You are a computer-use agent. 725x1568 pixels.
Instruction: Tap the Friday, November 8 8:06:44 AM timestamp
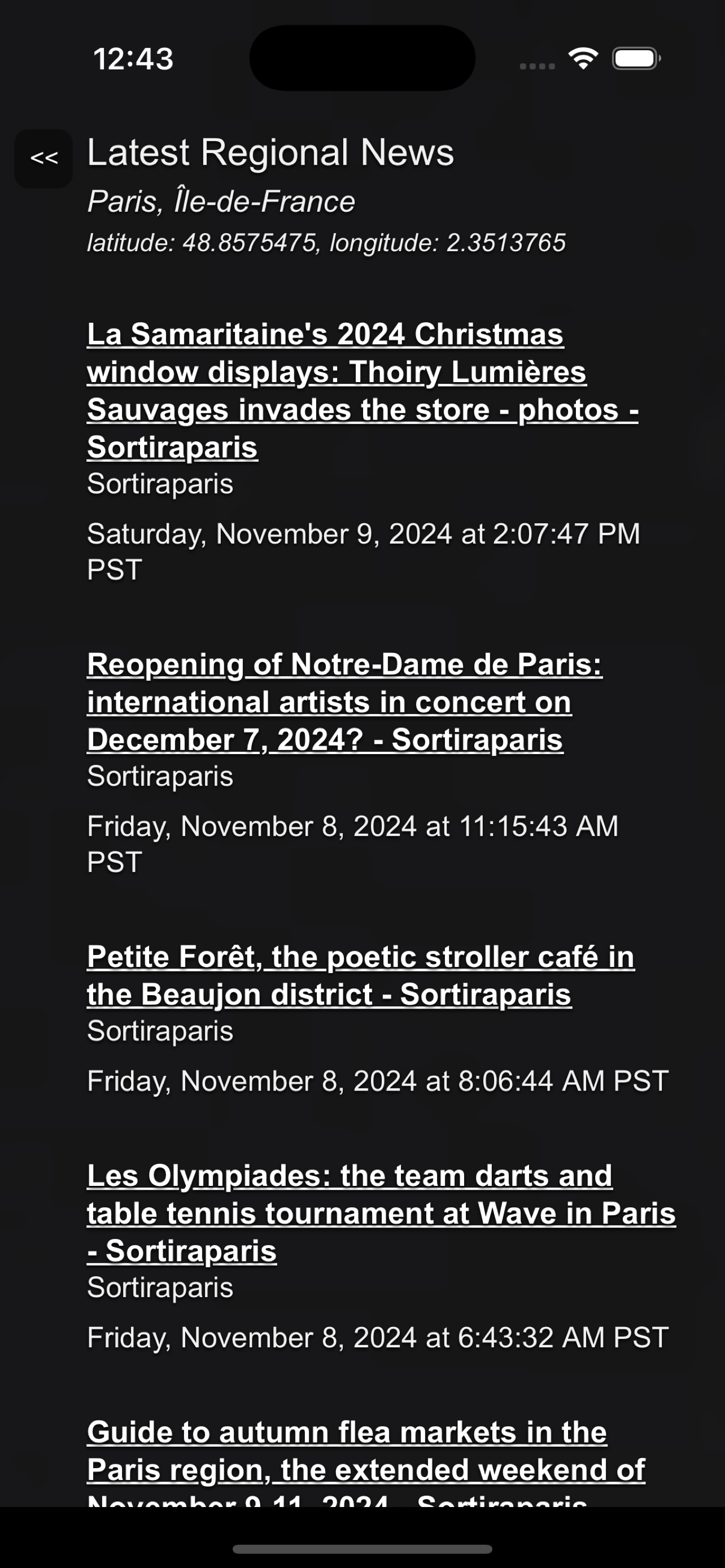pos(377,1081)
